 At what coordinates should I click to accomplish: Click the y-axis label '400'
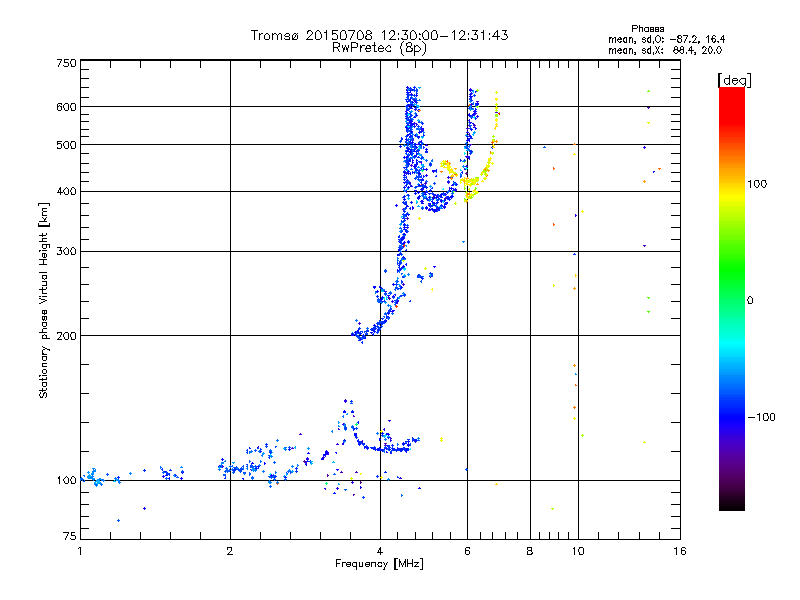66,192
